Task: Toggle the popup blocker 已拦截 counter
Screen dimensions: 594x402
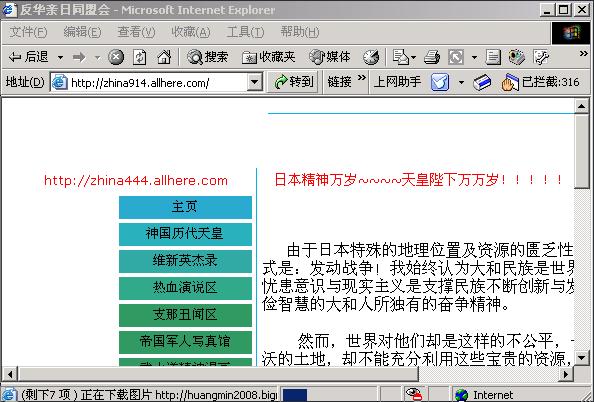Action: [541, 82]
